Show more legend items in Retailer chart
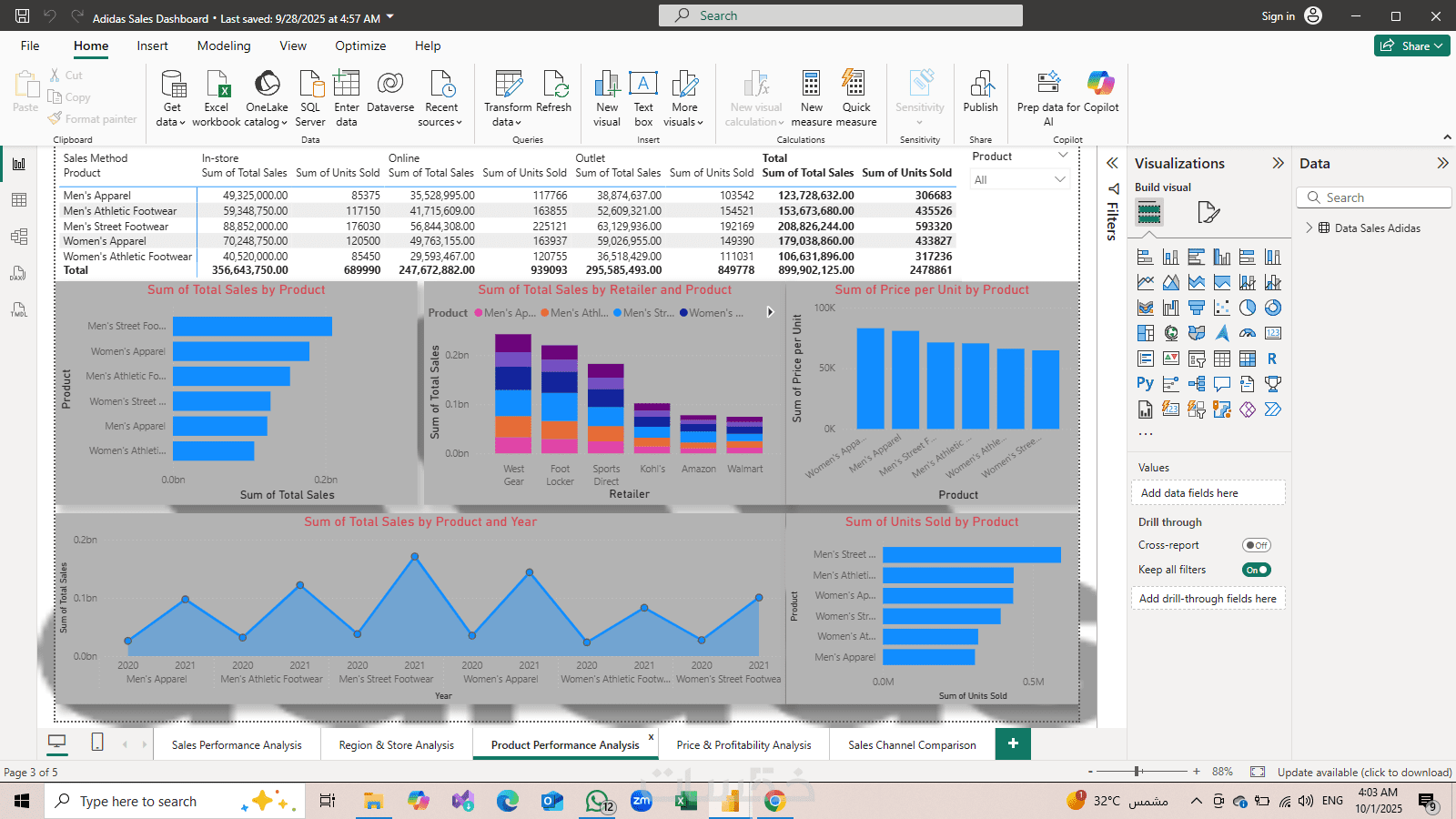This screenshot has height=819, width=1456. 770,312
